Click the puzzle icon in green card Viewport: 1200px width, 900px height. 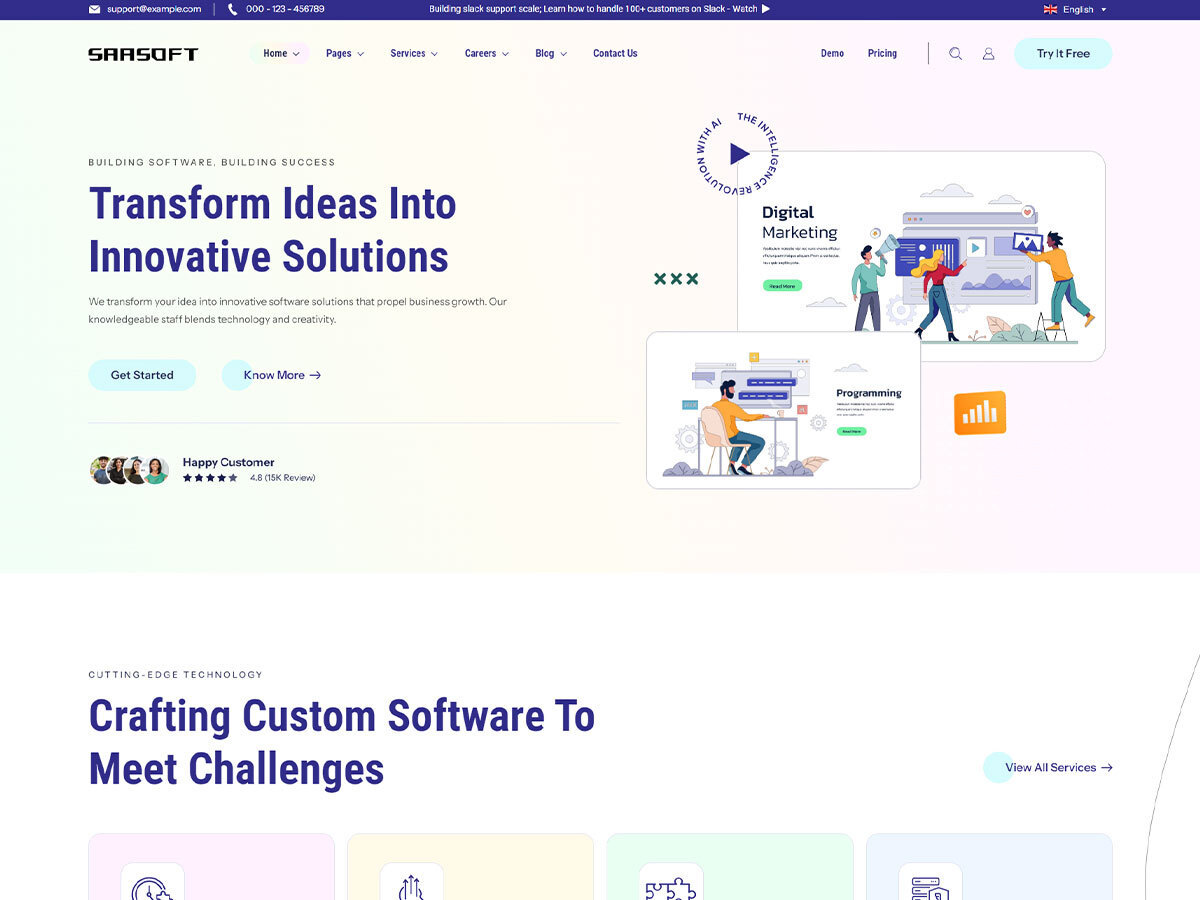pyautogui.click(x=670, y=885)
